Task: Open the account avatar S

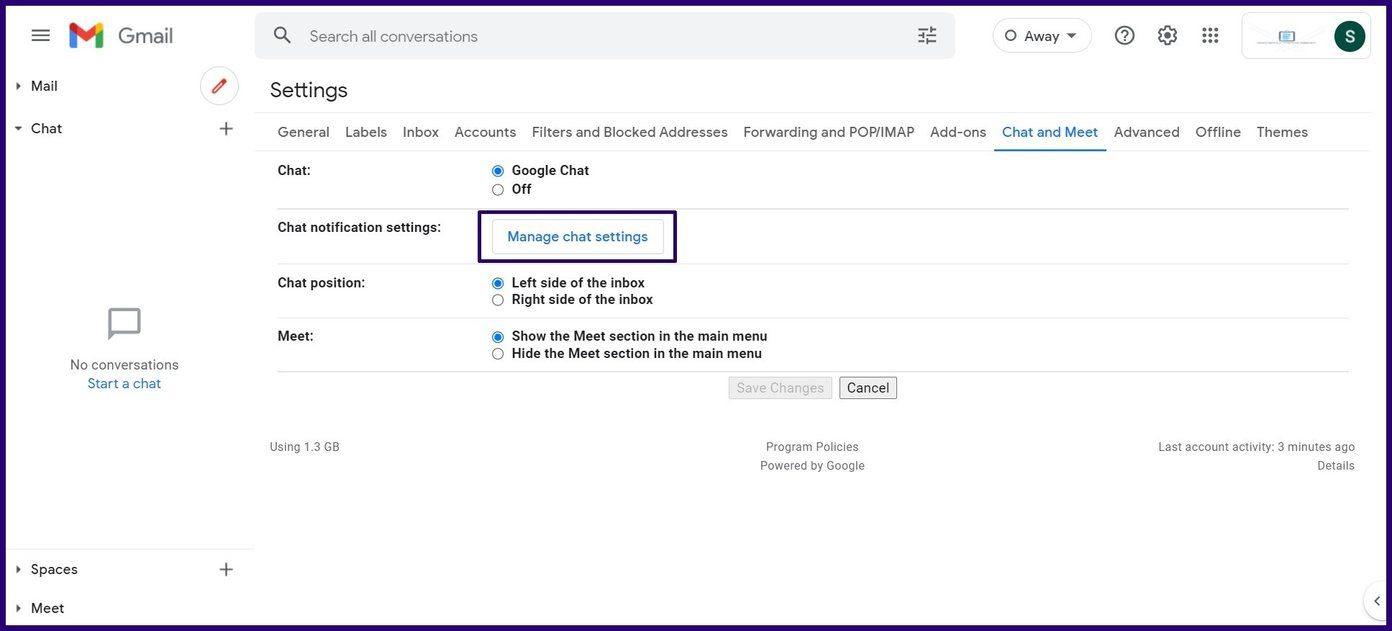Action: click(1349, 37)
